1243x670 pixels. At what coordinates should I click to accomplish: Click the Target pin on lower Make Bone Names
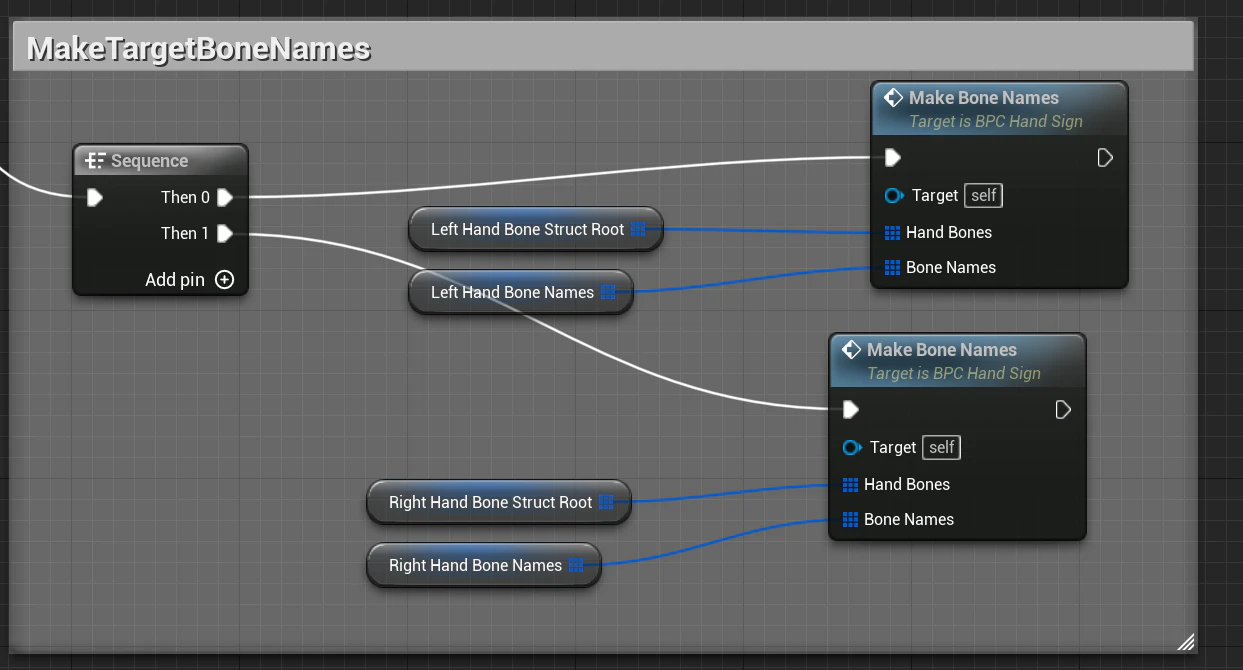click(x=853, y=448)
